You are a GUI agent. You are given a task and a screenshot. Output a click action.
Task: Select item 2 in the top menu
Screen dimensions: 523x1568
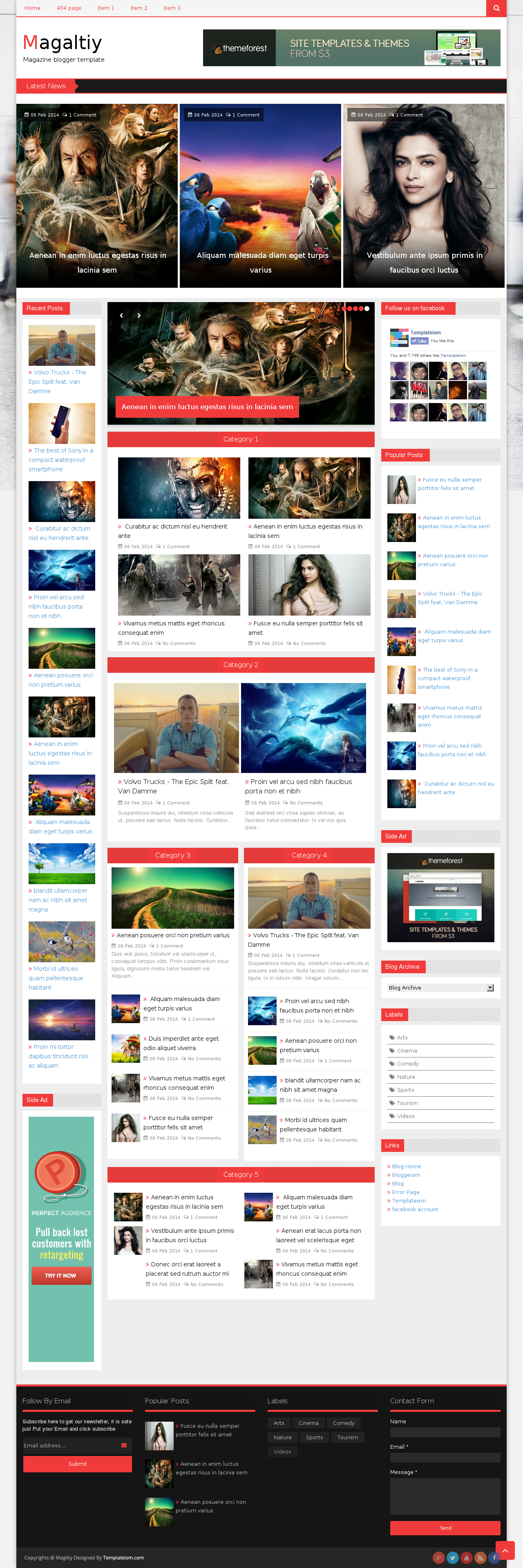point(139,8)
